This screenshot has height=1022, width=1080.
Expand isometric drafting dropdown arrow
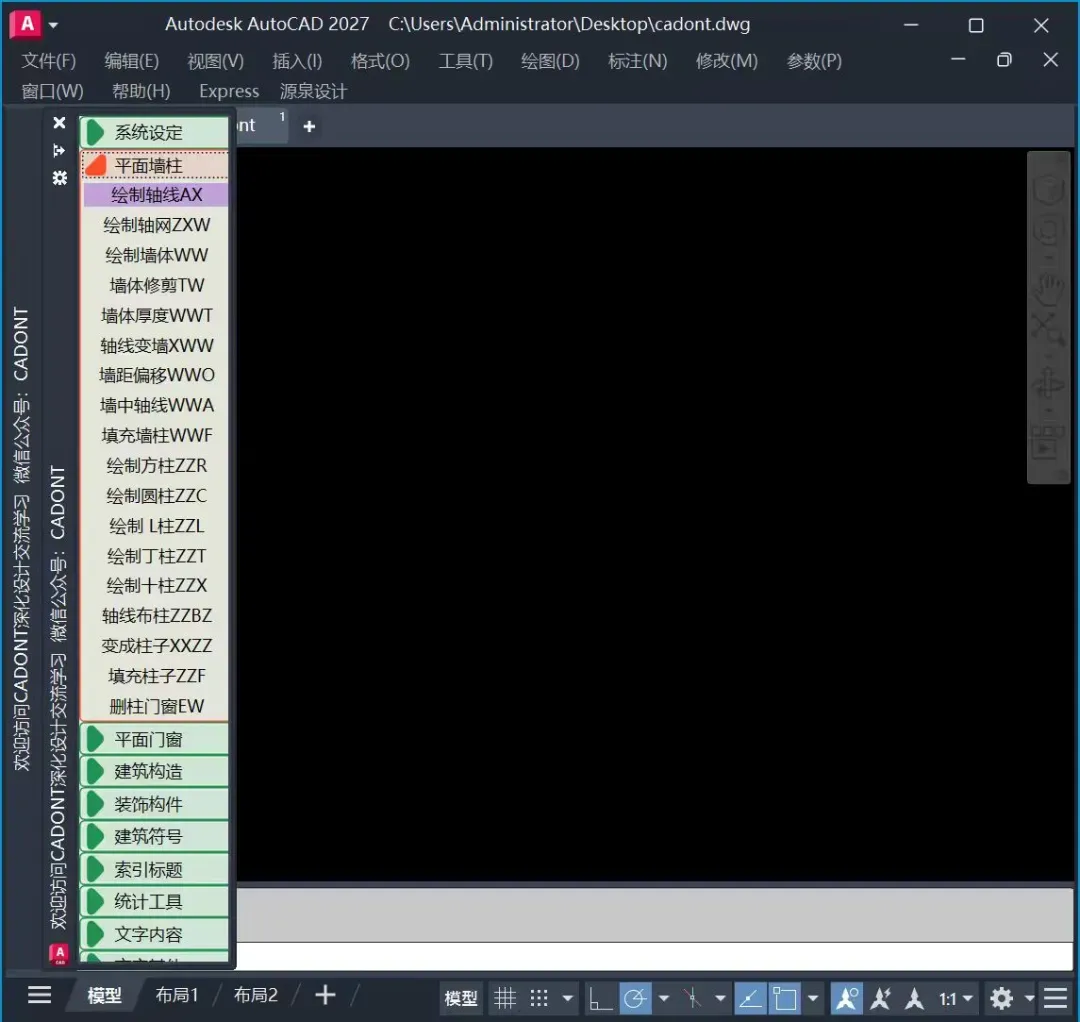pyautogui.click(x=720, y=998)
